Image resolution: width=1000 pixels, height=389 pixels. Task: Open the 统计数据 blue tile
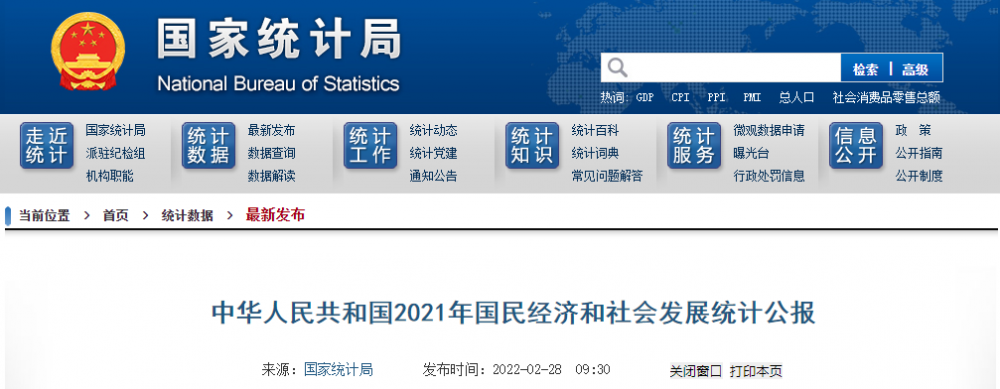coord(209,145)
